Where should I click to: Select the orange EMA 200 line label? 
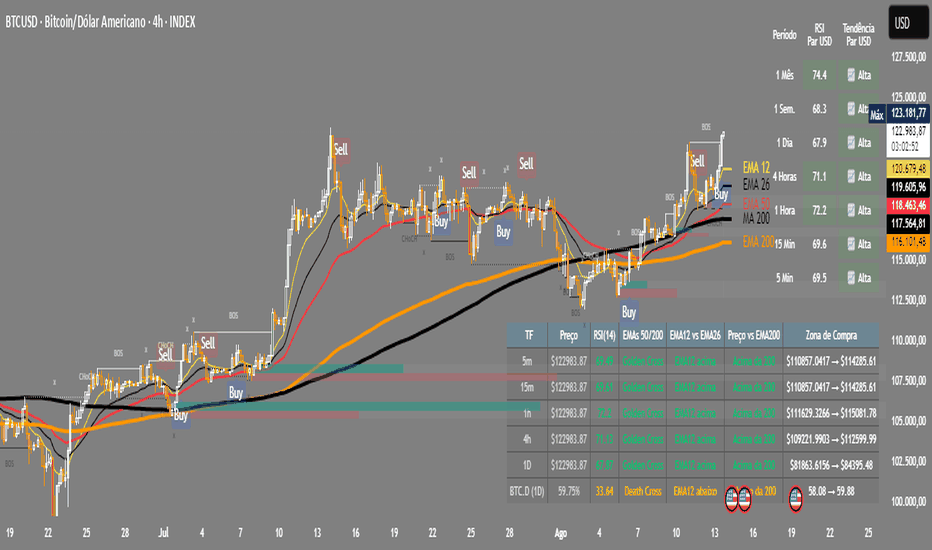coord(758,241)
